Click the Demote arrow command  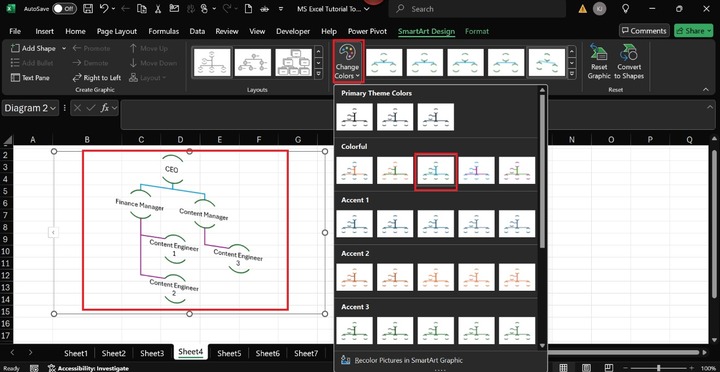[90, 63]
